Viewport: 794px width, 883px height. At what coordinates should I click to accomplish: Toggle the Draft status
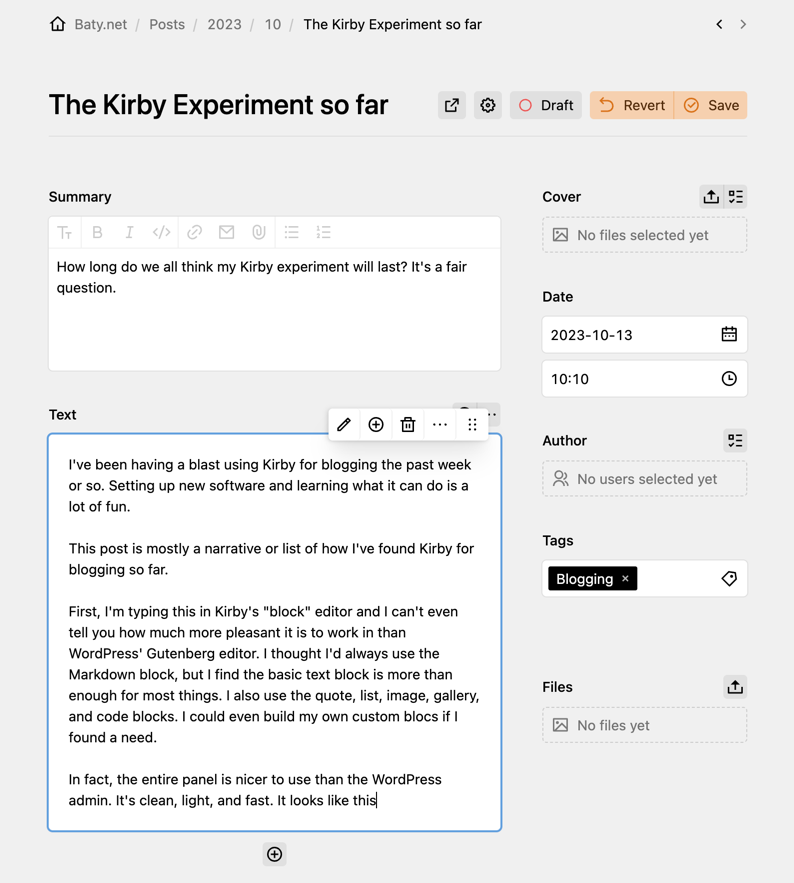click(x=546, y=105)
